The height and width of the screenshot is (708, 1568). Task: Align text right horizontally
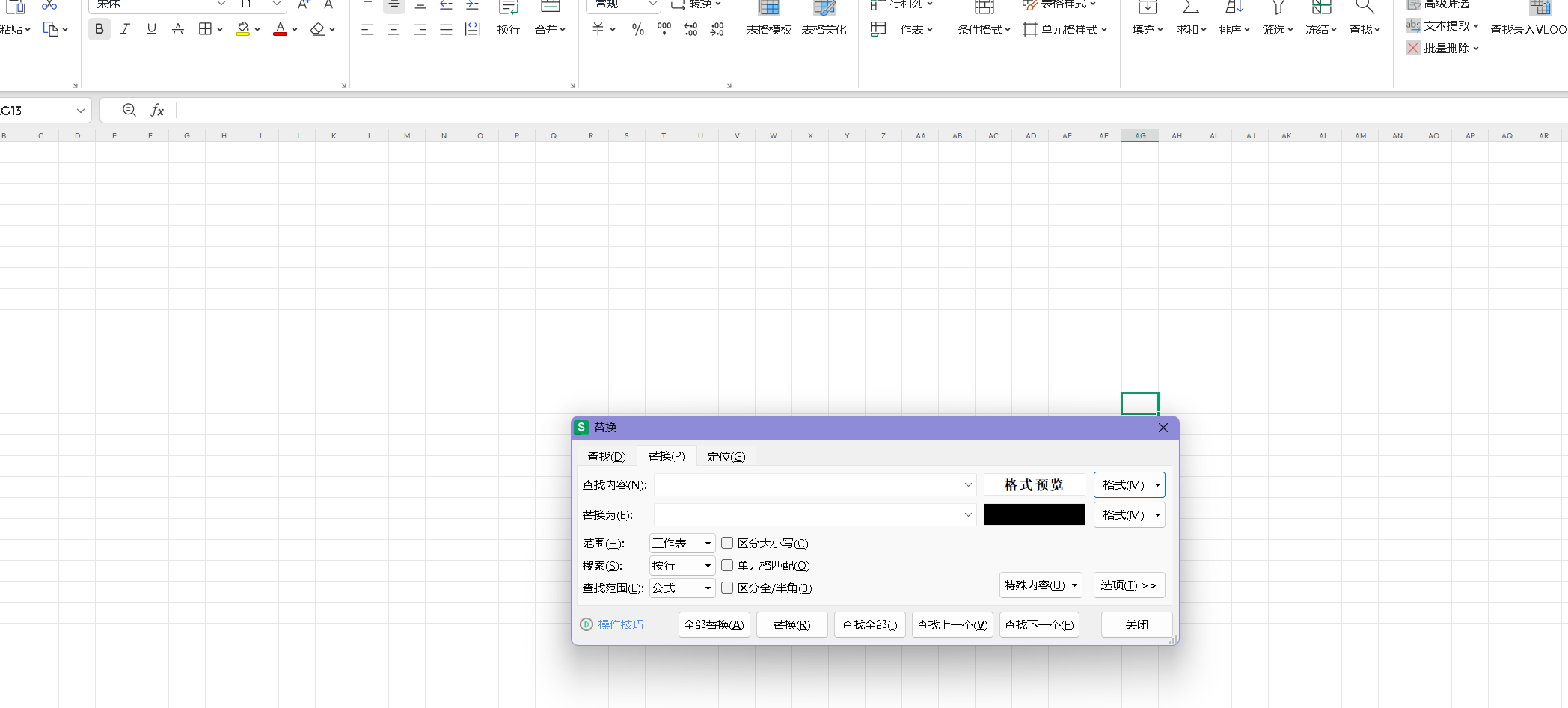point(420,30)
